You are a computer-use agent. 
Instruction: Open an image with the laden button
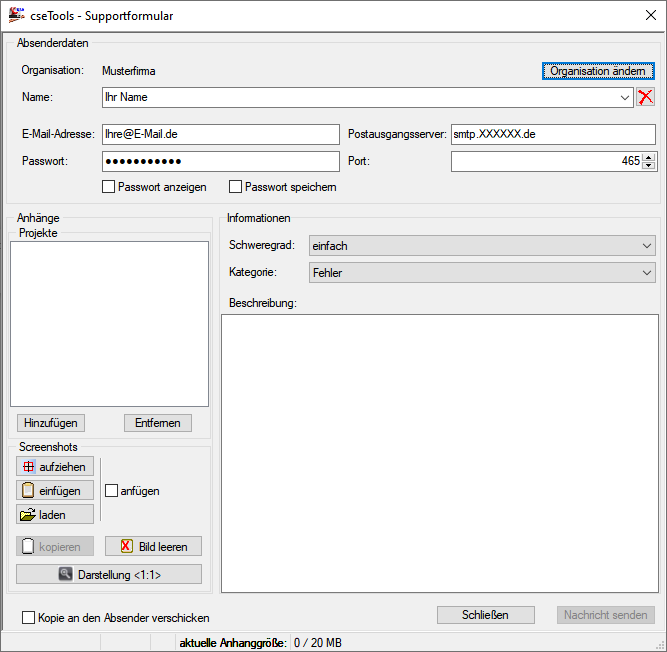(x=55, y=514)
